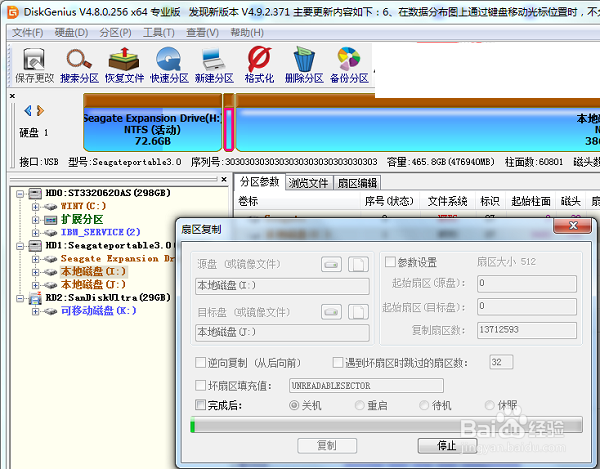Toggle the skip bad sectors checkbox
The height and width of the screenshot is (469, 600).
point(338,363)
